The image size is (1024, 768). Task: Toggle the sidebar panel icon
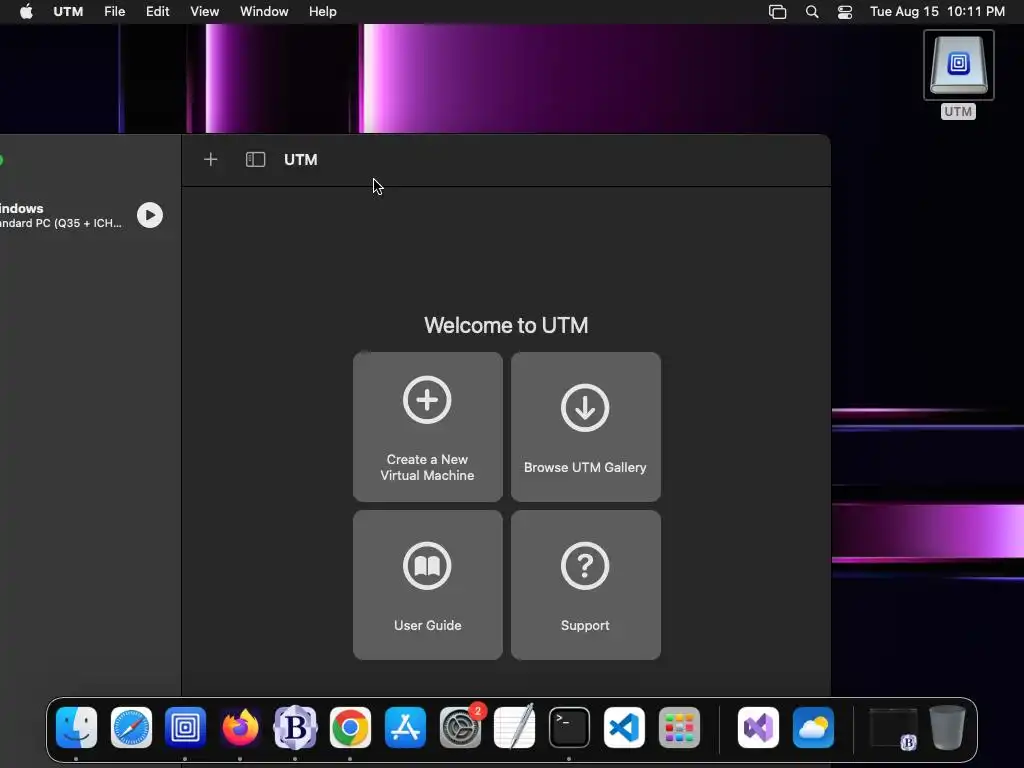255,159
